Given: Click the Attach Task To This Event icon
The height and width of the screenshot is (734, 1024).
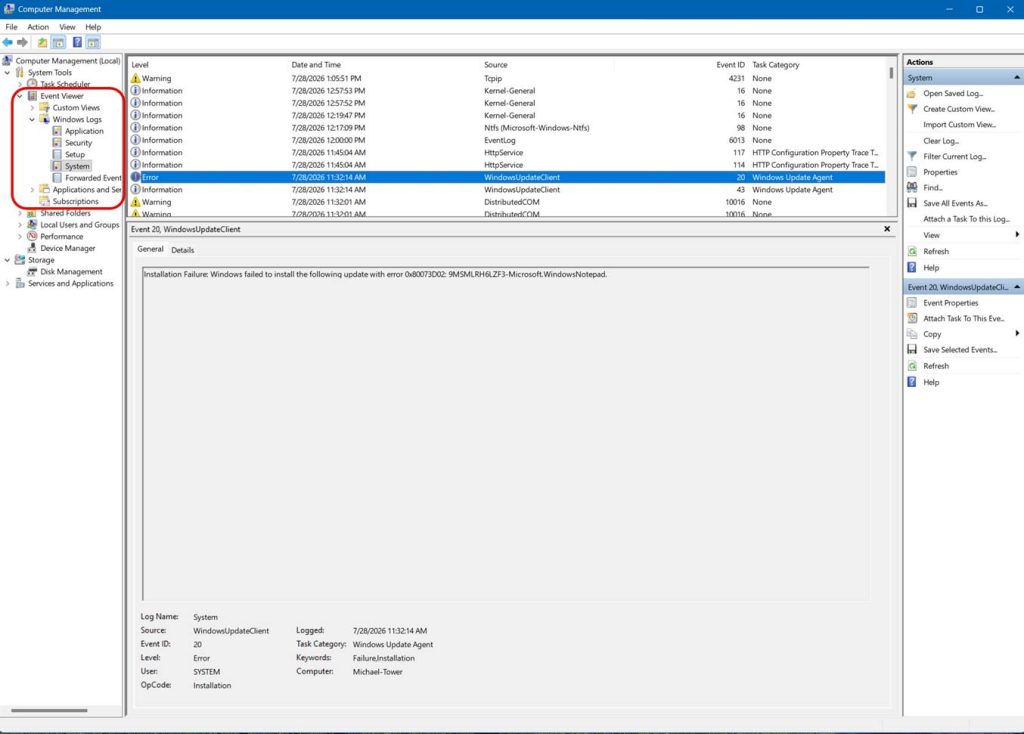Looking at the screenshot, I should pyautogui.click(x=912, y=319).
